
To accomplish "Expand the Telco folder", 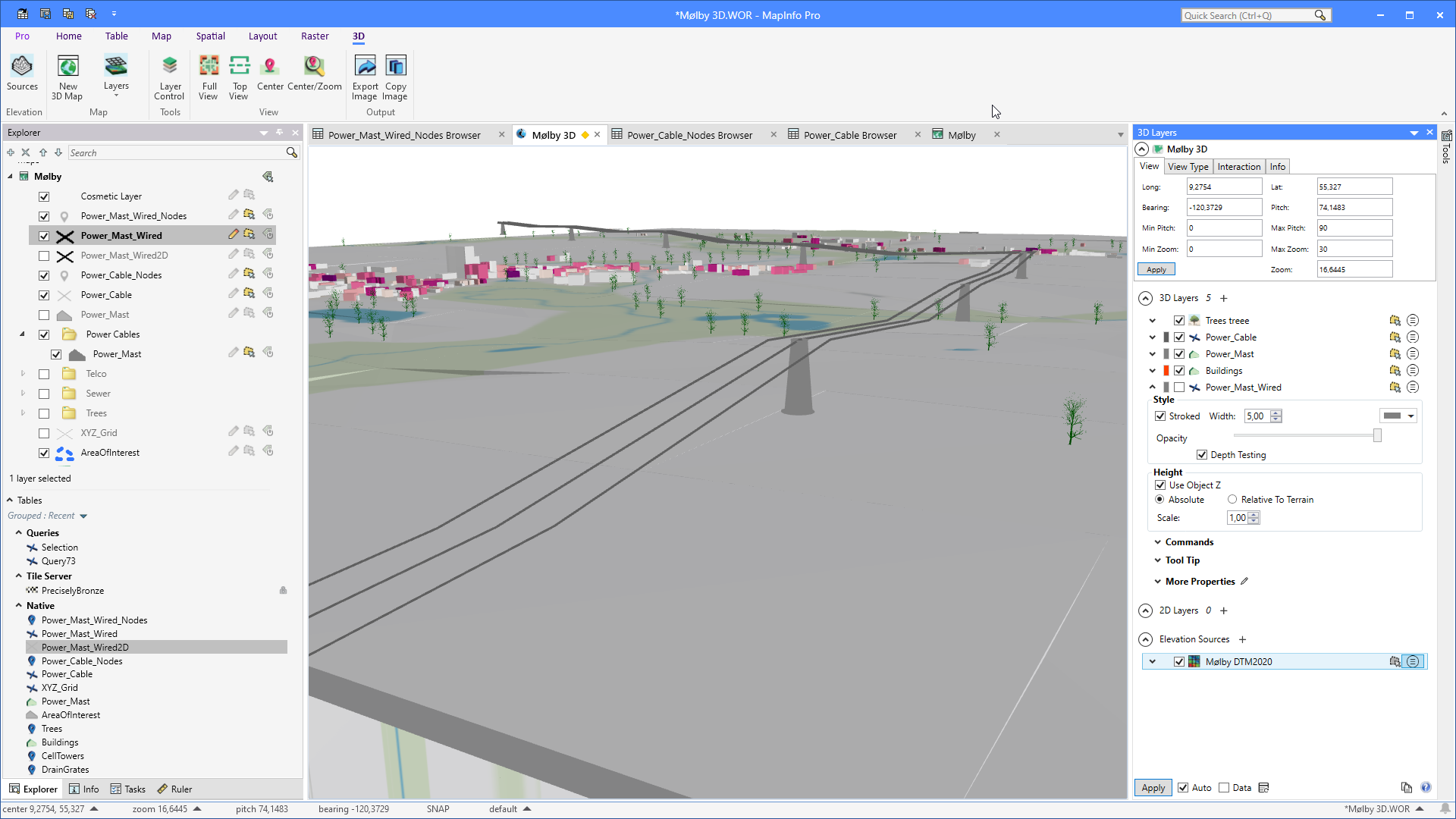I will tap(22, 373).
